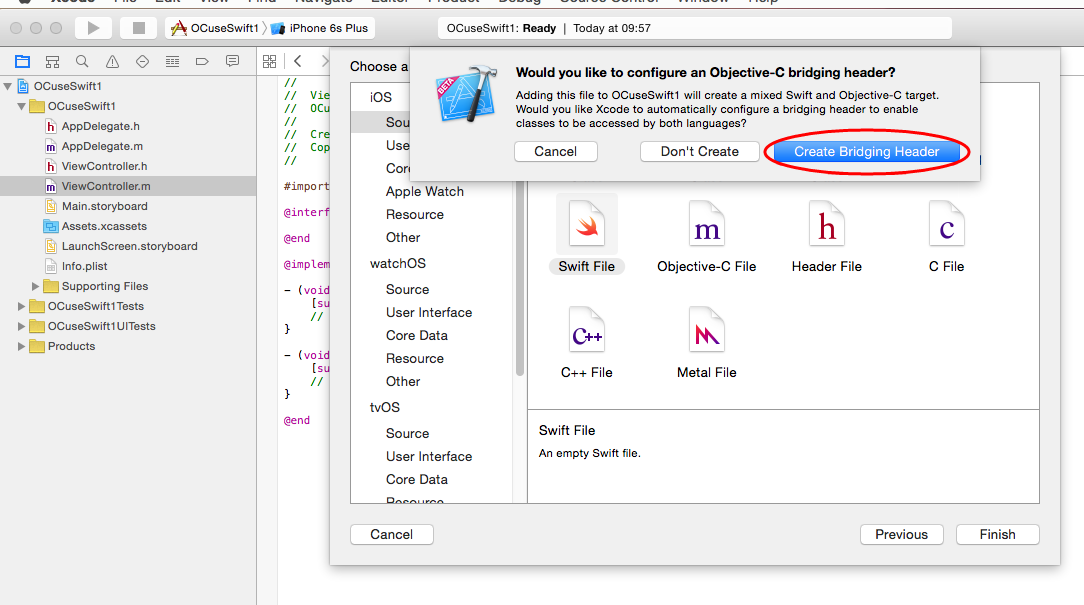Select Core Data under watchOS
This screenshot has height=605, width=1084.
pyautogui.click(x=417, y=335)
